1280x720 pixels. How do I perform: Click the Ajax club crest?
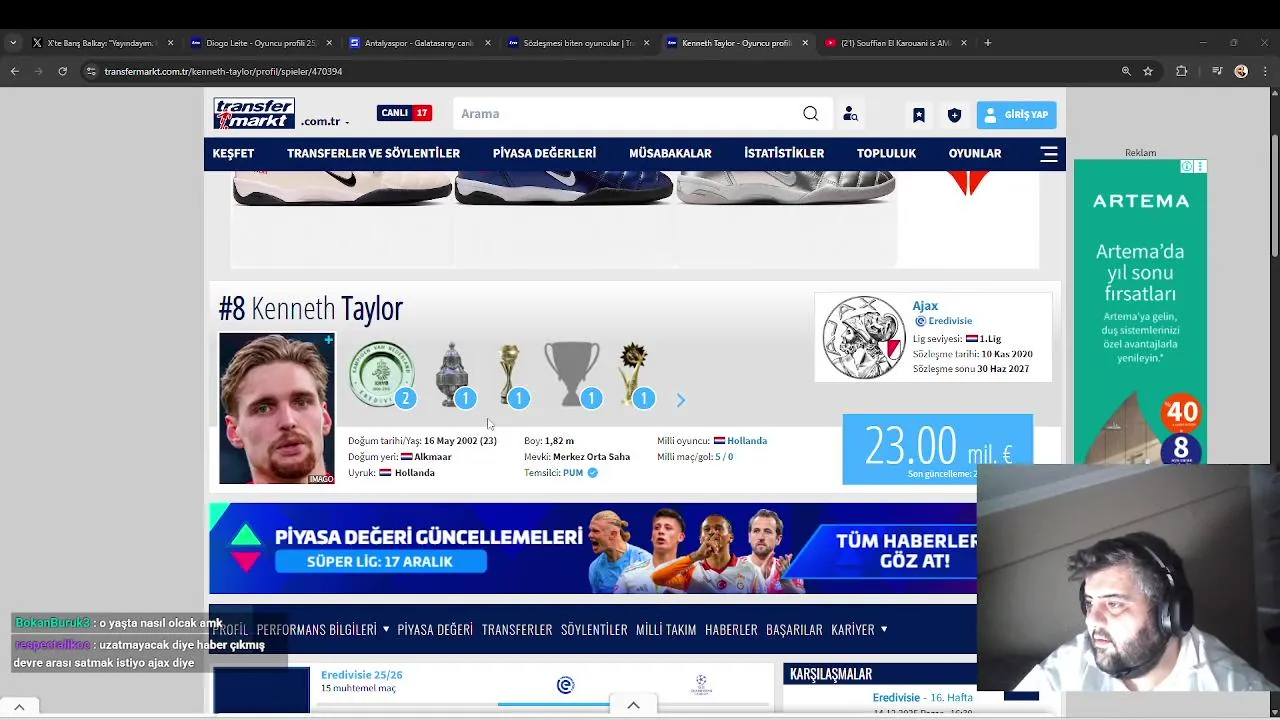pyautogui.click(x=864, y=337)
